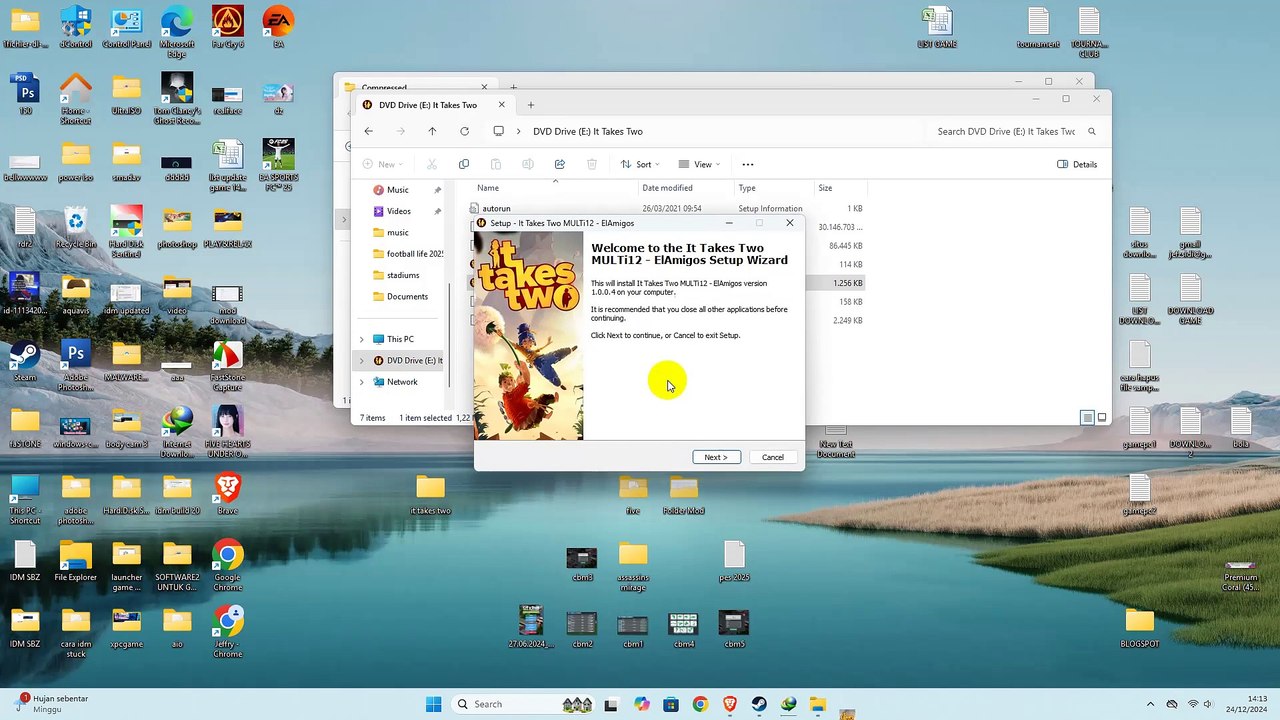The width and height of the screenshot is (1280, 720).
Task: Open File Explorer from the taskbar
Action: point(817,704)
